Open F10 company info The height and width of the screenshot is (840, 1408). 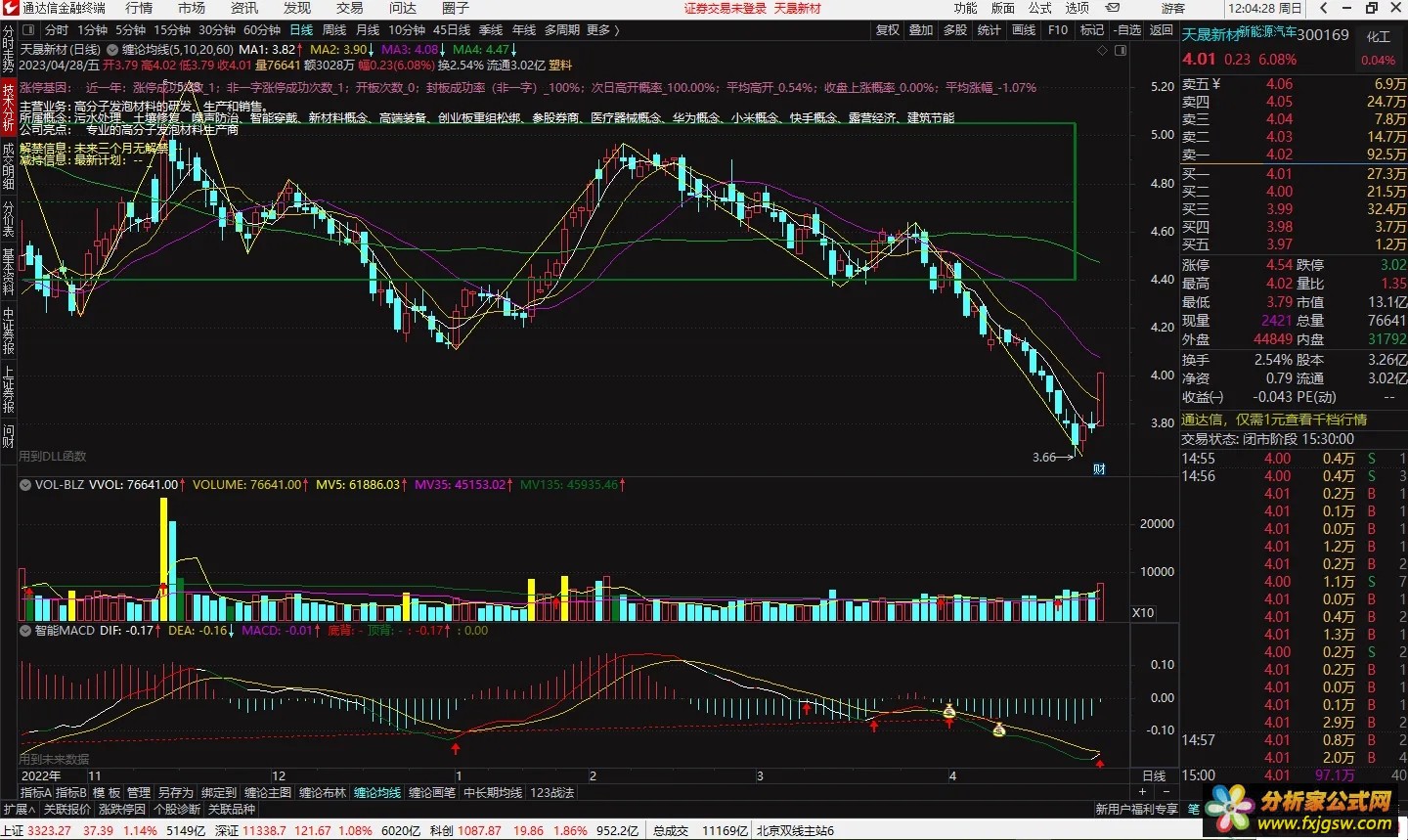[1058, 30]
